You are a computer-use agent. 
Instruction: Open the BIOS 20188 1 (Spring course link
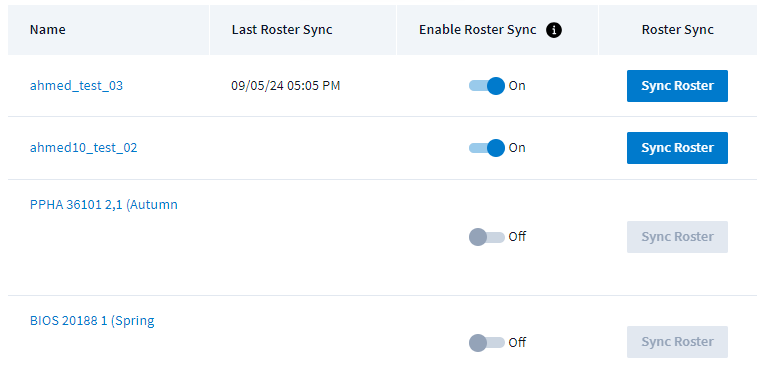[92, 321]
